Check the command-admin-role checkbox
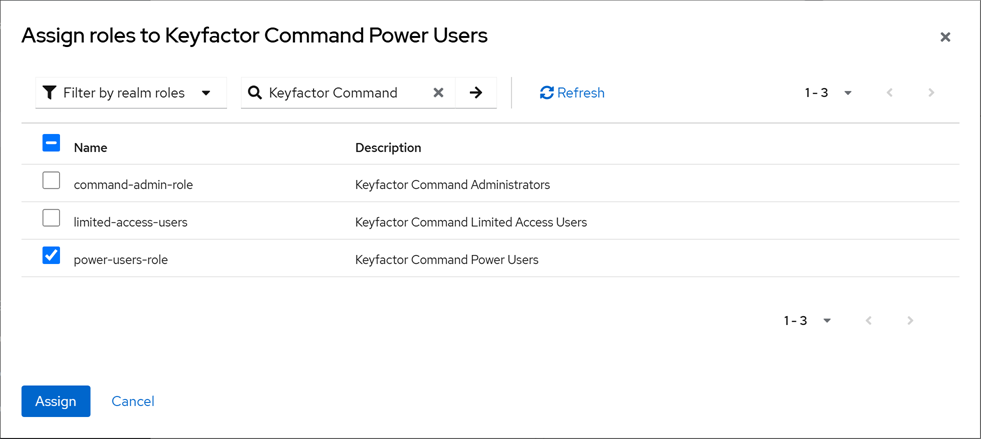 51,181
